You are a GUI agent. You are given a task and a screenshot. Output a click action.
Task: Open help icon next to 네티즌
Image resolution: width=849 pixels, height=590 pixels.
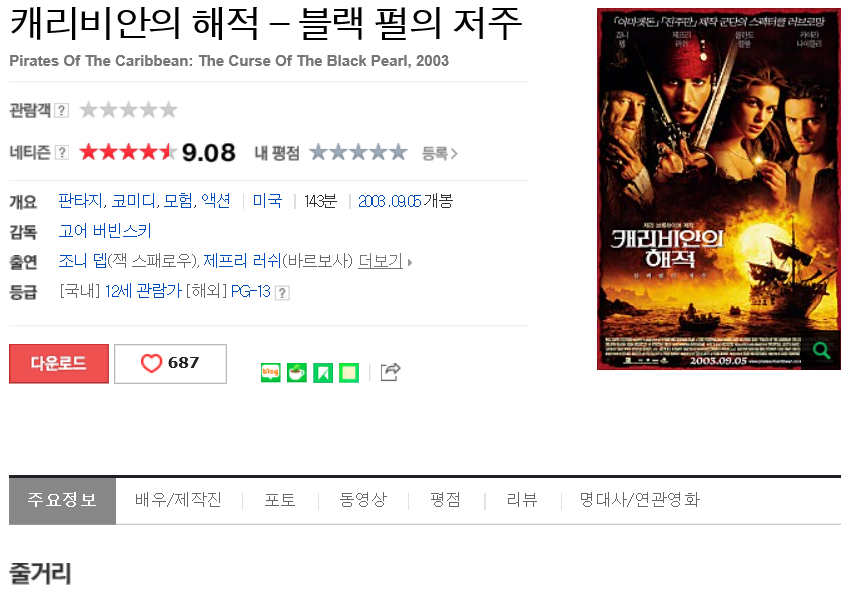[x=62, y=153]
